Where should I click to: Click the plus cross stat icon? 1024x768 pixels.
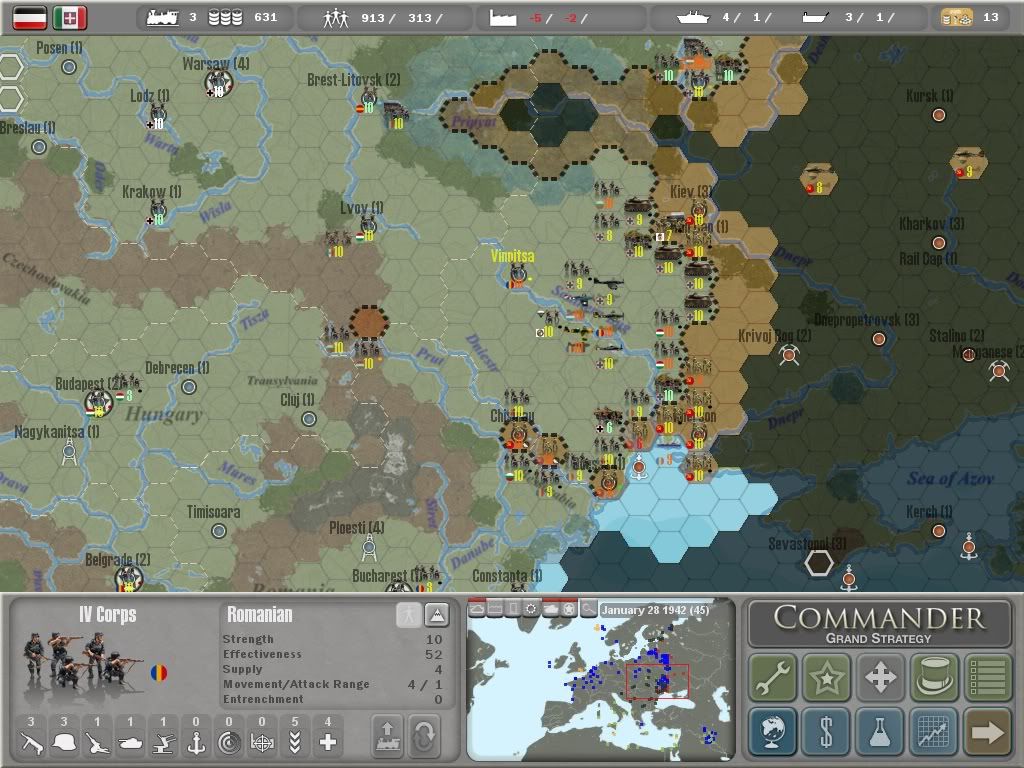[328, 743]
